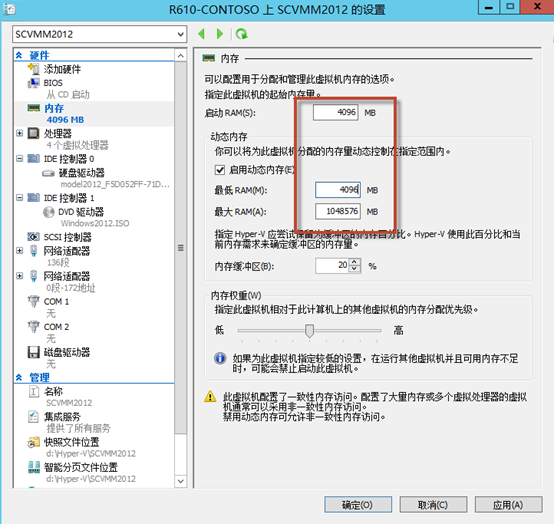The height and width of the screenshot is (524, 554).
Task: Toggle the 启用动态内存 checkbox
Action: coord(220,170)
